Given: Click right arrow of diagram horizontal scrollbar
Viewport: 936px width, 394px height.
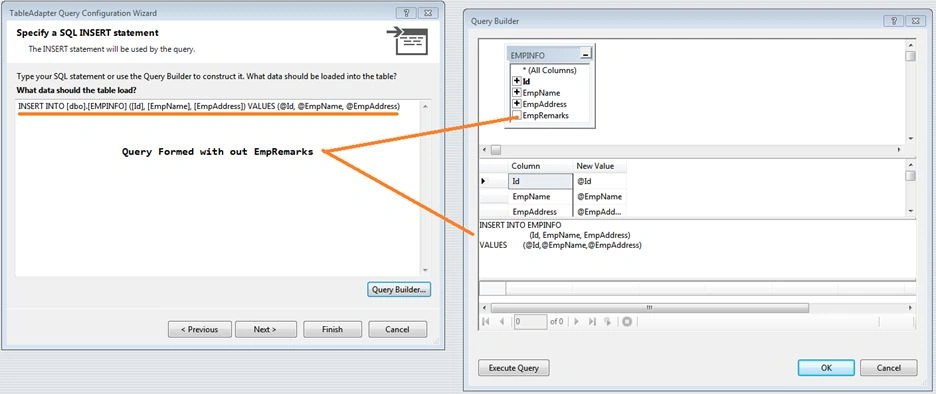Looking at the screenshot, I should point(900,150).
